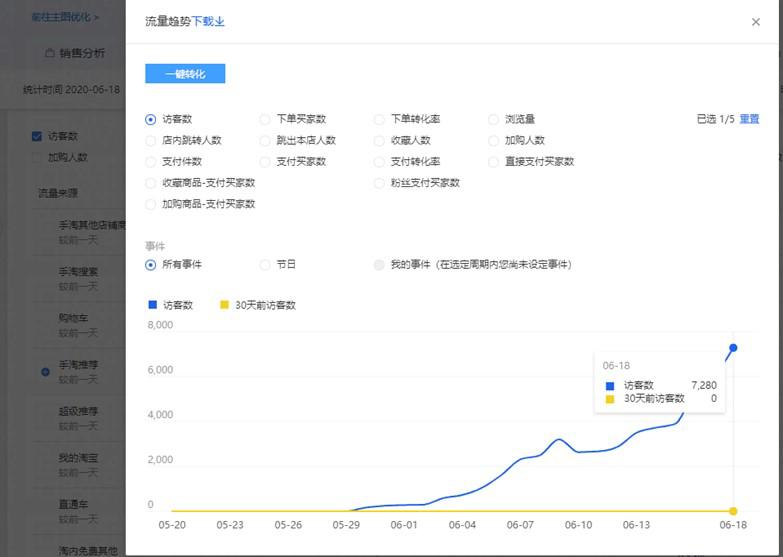Toggle 访客数 checkbox in background page
Image resolution: width=783 pixels, height=557 pixels.
36,136
